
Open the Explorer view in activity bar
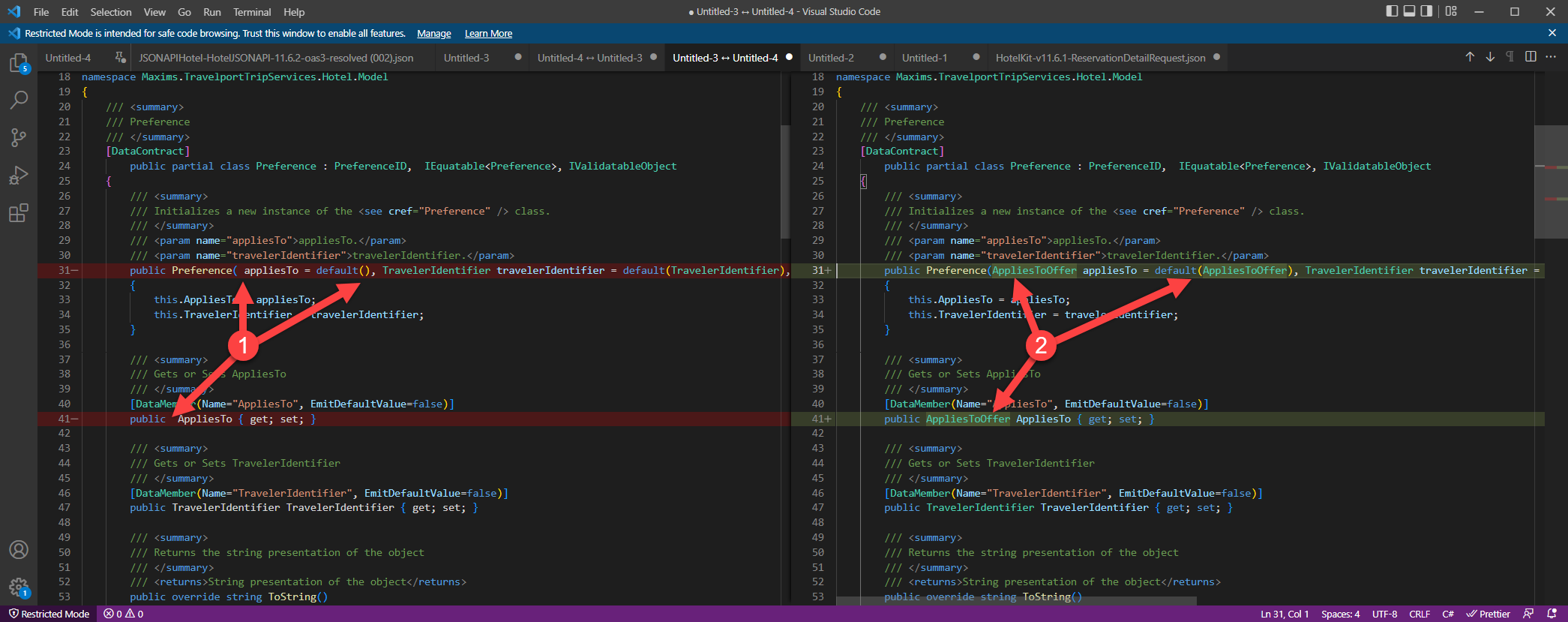coord(19,63)
